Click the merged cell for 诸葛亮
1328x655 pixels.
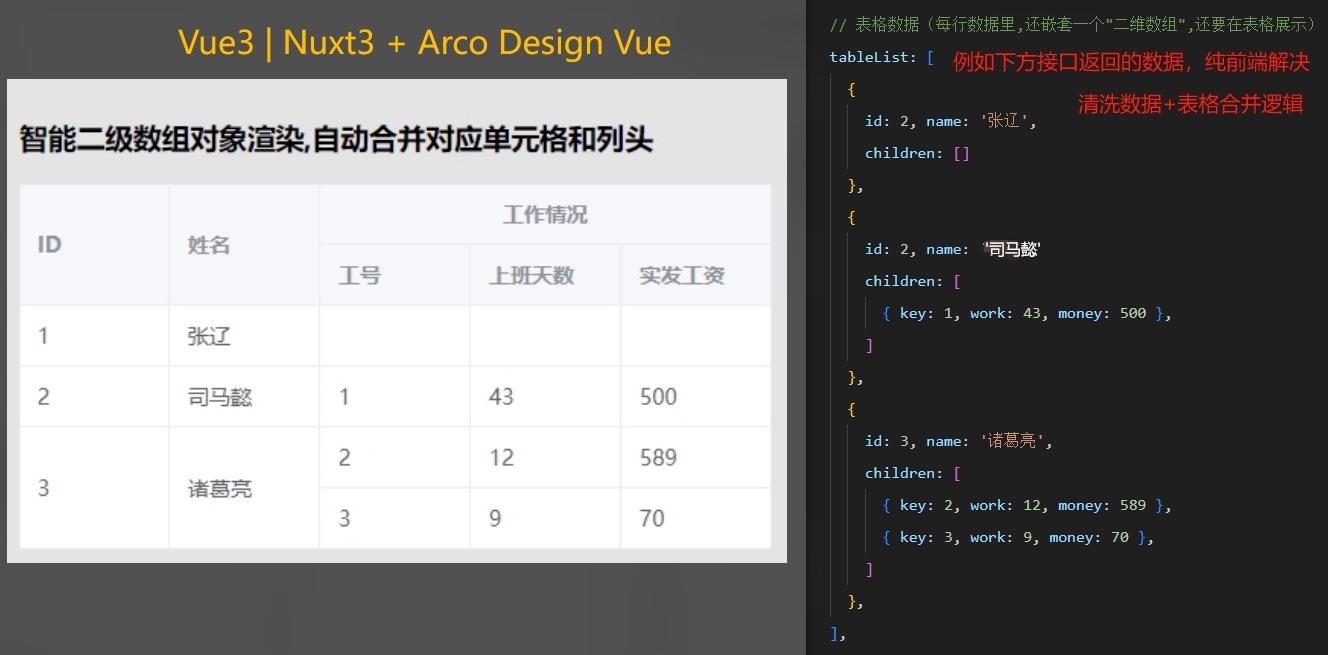218,487
